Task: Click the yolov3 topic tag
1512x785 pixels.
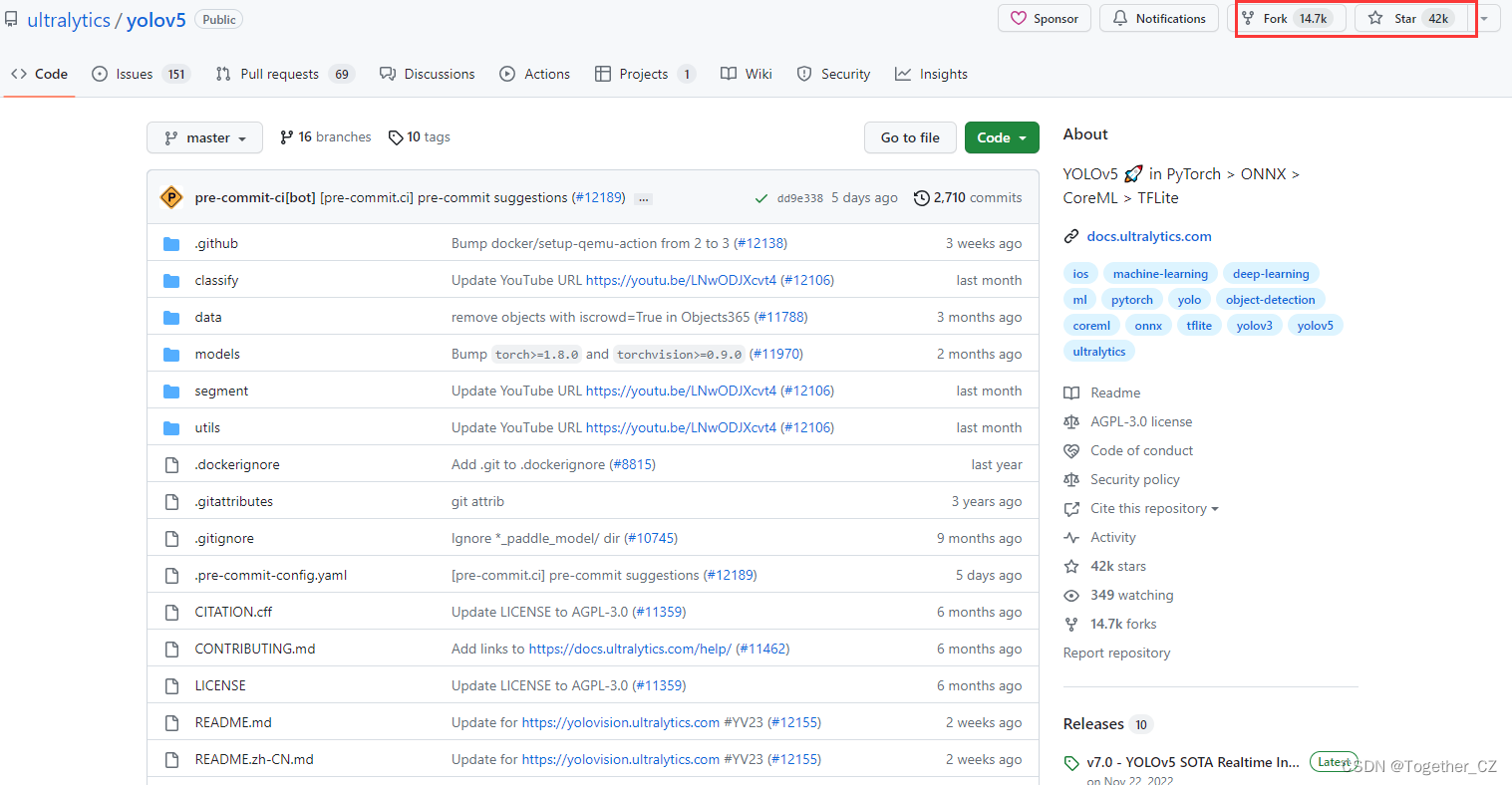Action: 1254,326
